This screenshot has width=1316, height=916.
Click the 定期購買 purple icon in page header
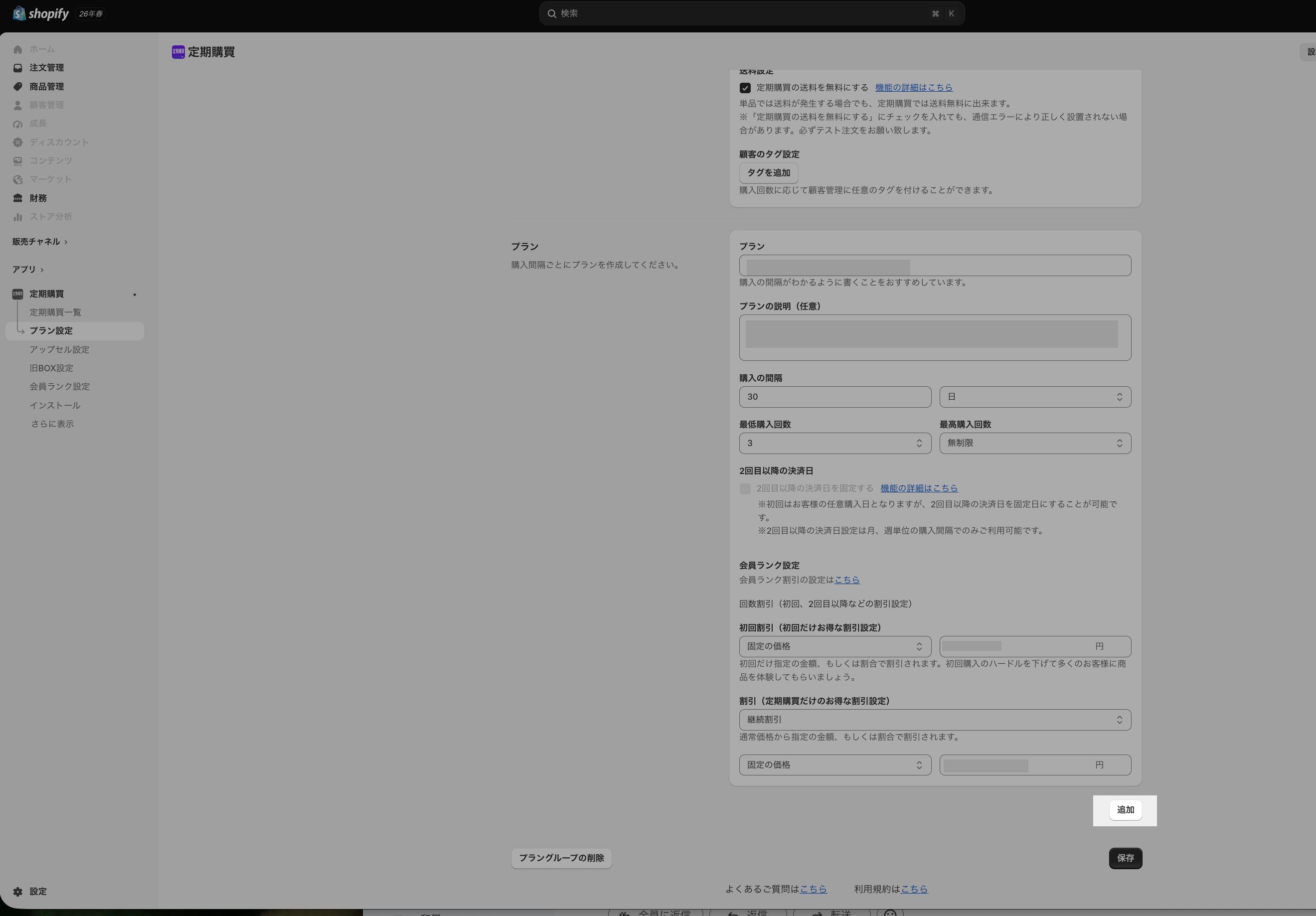point(178,52)
